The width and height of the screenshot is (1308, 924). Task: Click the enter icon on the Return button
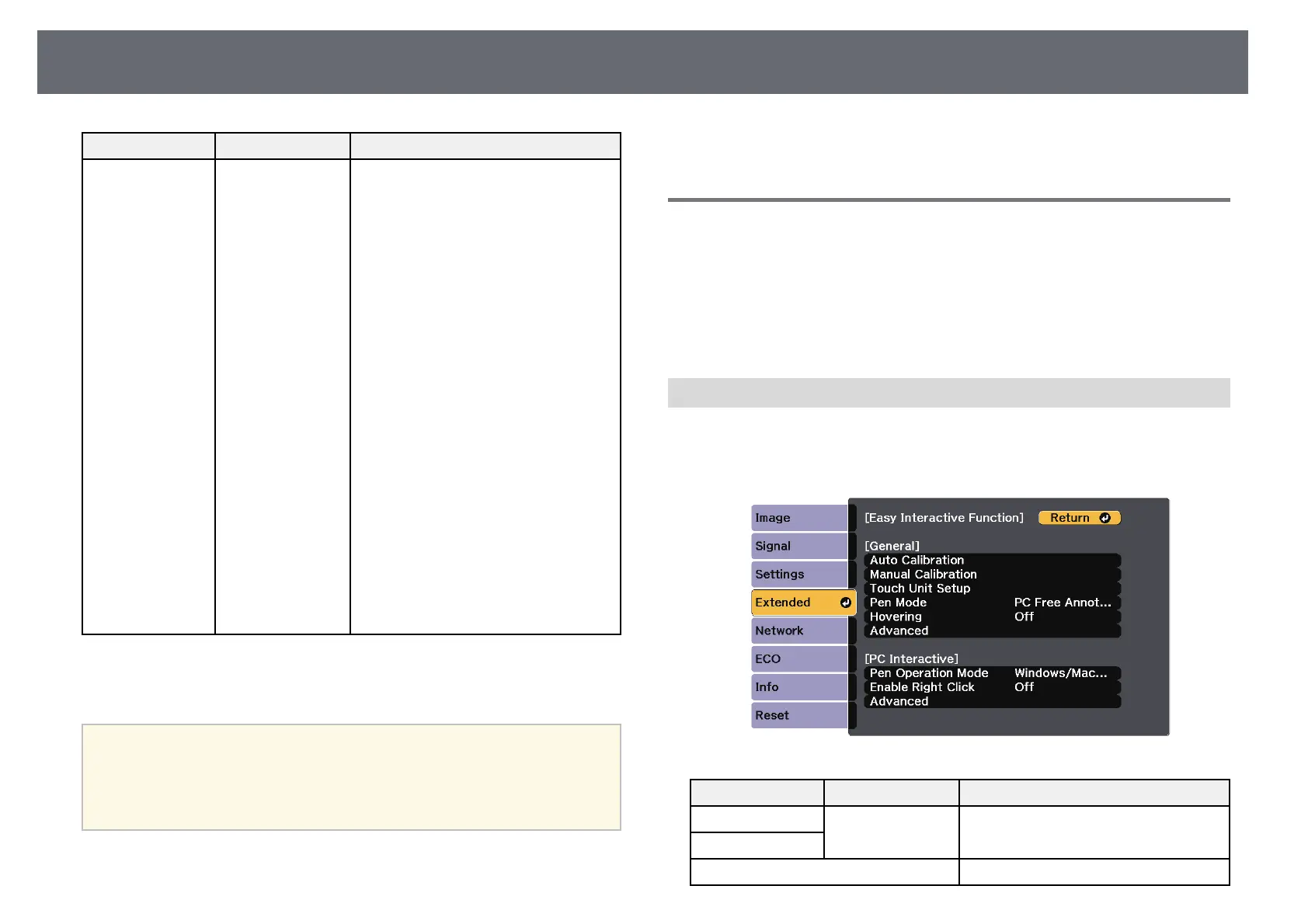[x=1104, y=518]
